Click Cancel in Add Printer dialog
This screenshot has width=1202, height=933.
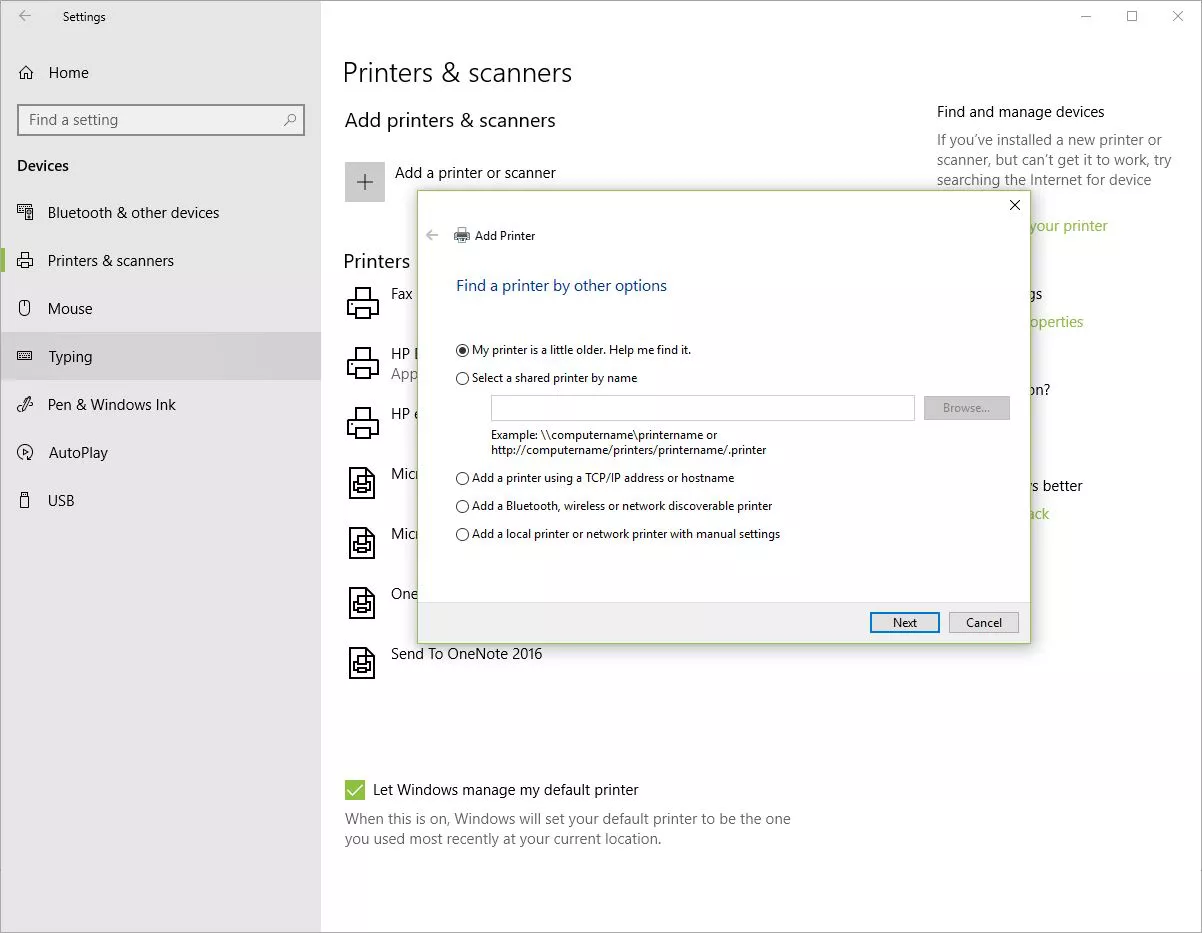[x=984, y=622]
